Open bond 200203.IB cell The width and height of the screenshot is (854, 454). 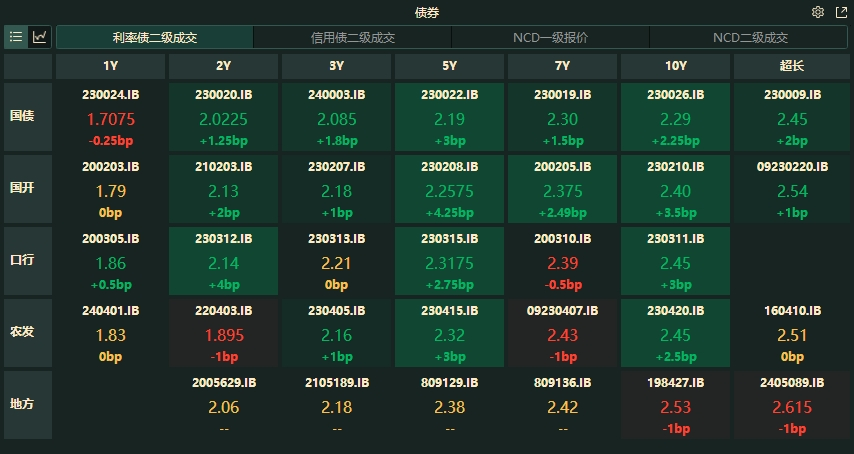coord(111,188)
